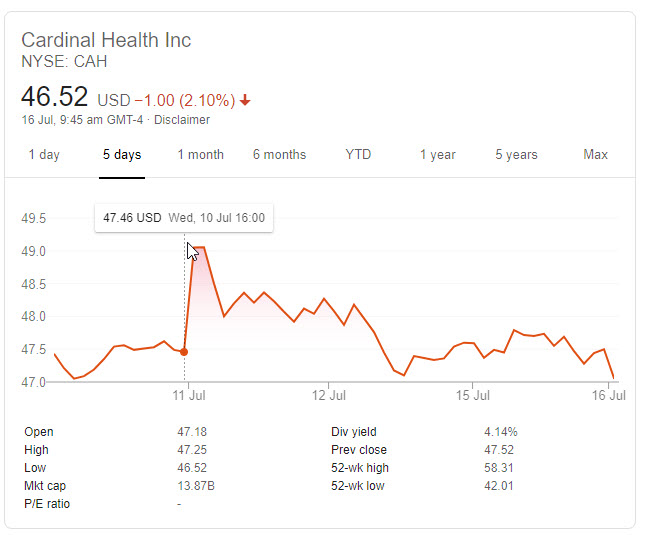Screen dimensions: 645x541
Task: Click the Cardinal Health Inc title
Action: (106, 40)
